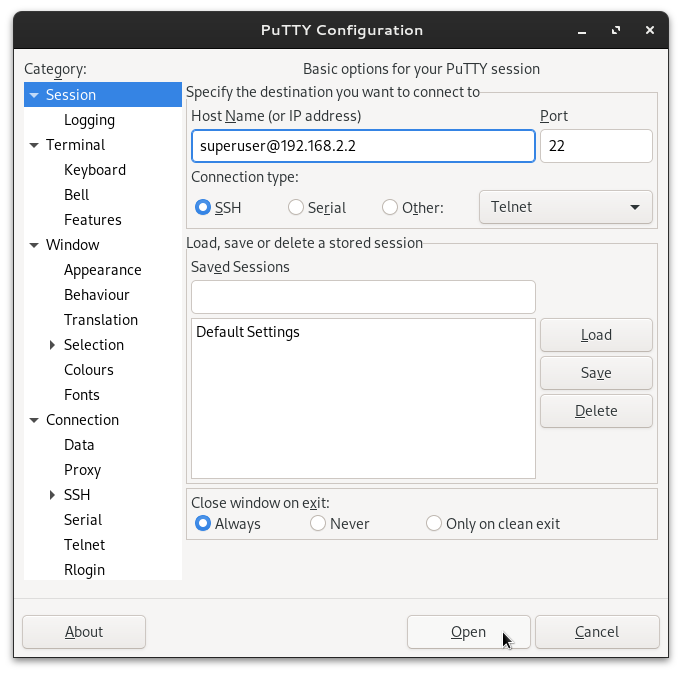Screen dimensions: 682x674
Task: Cancel the PuTTY configuration dialog
Action: [x=597, y=632]
